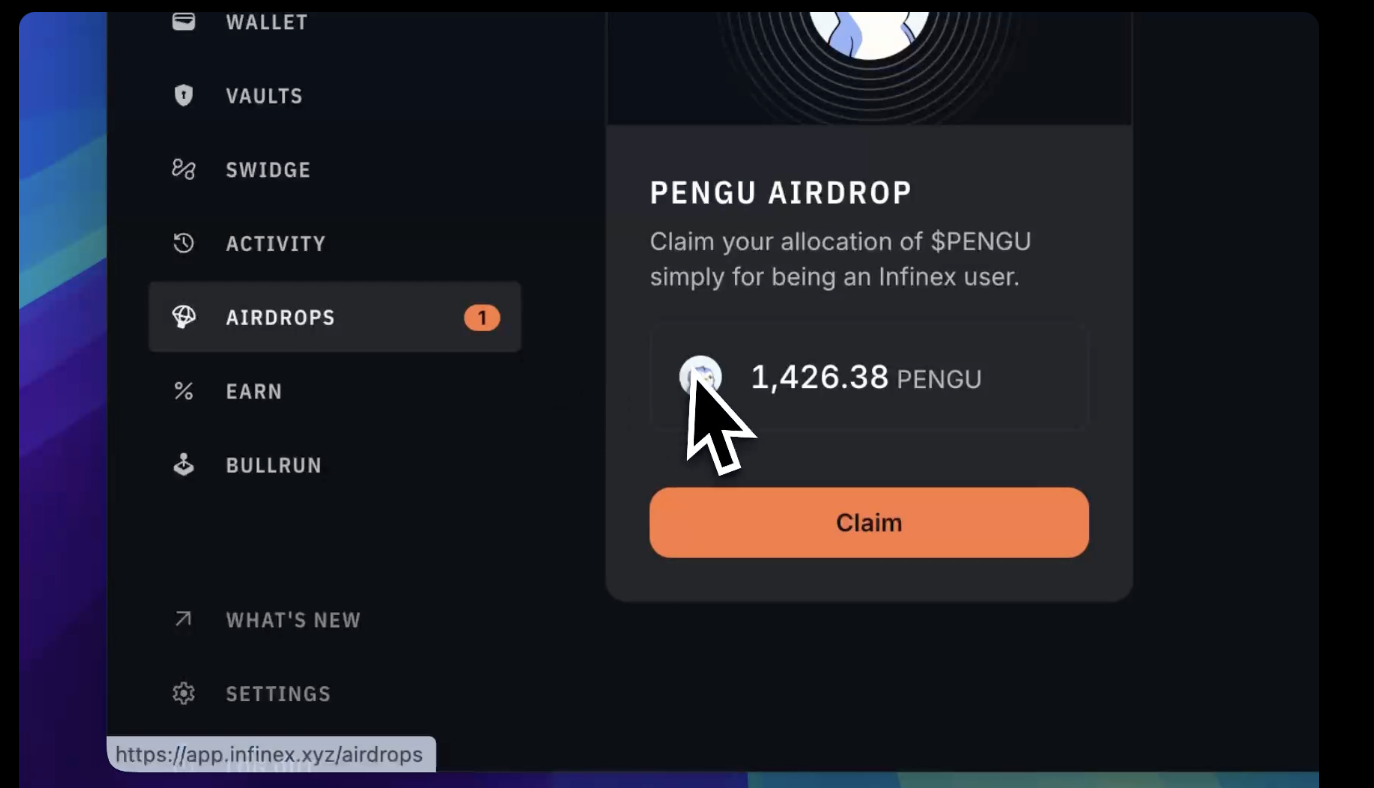Click the Vaults shield icon
The width and height of the screenshot is (1374, 788).
point(183,95)
